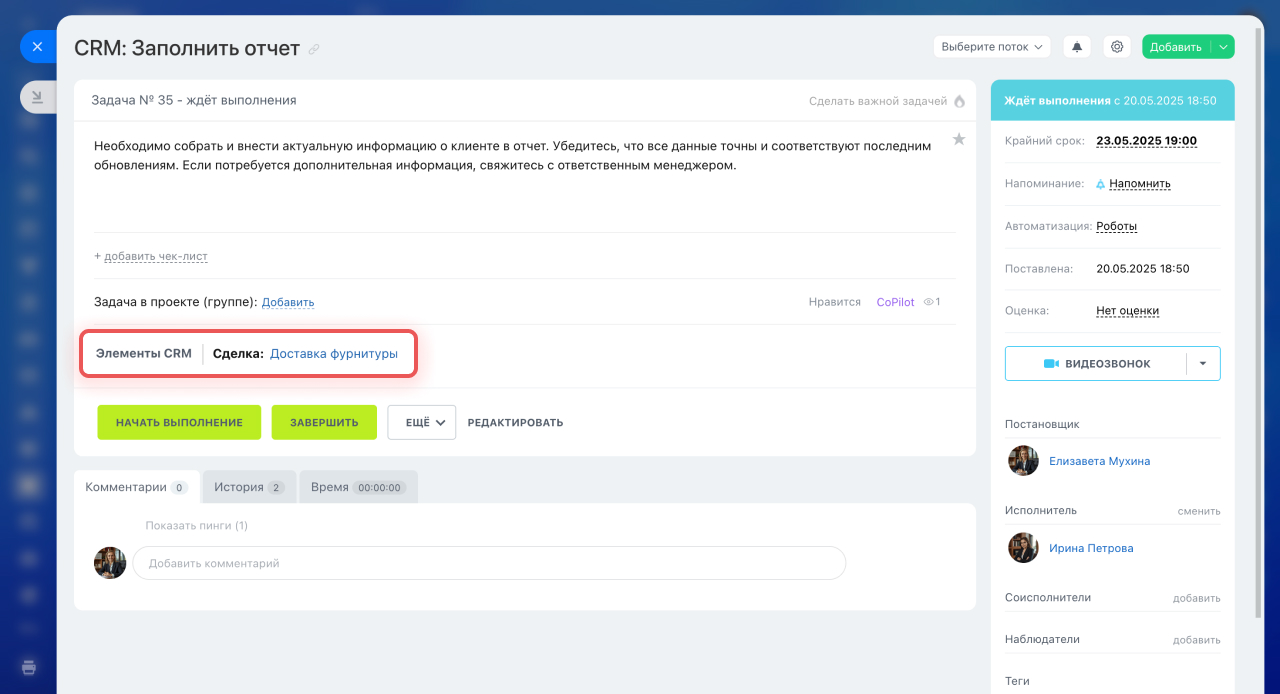Image resolution: width=1280 pixels, height=694 pixels.
Task: Open task settings gear icon
Action: pos(1117,47)
